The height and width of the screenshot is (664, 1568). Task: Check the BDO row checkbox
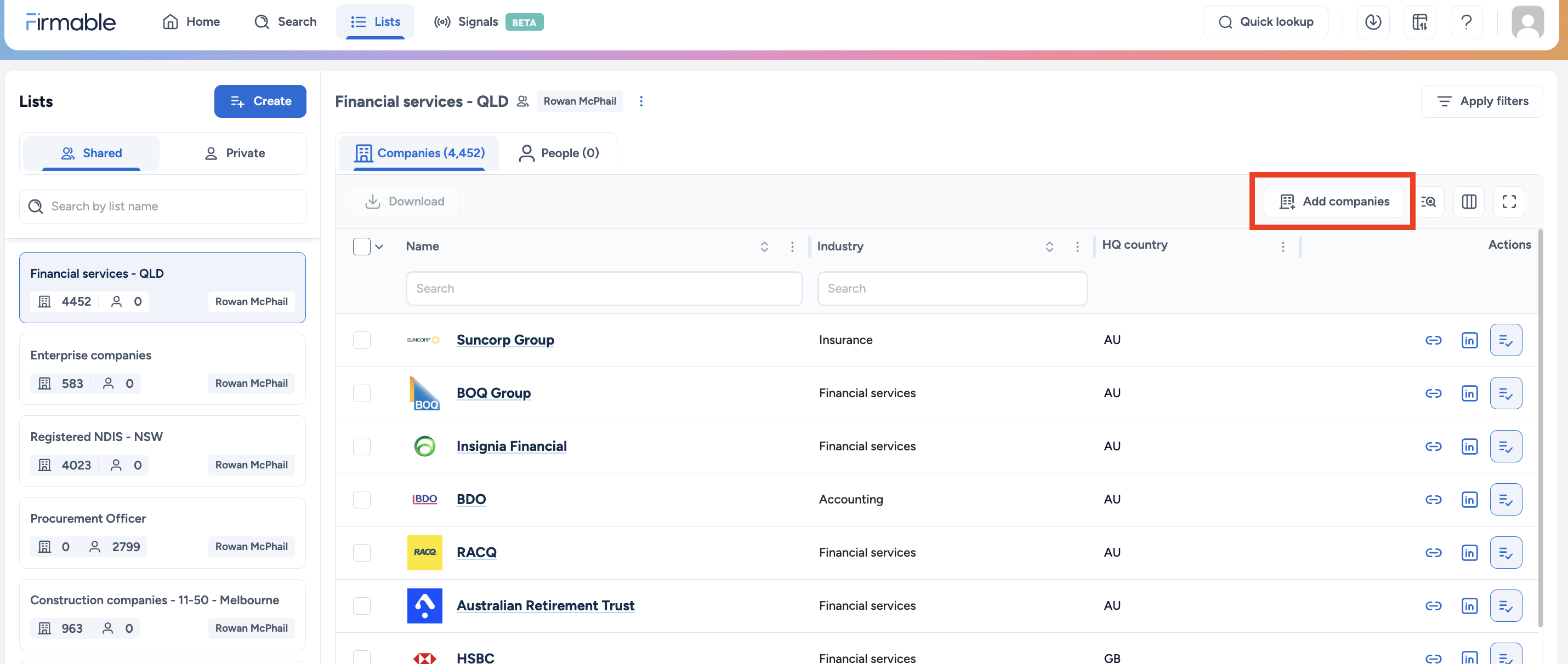tap(361, 499)
